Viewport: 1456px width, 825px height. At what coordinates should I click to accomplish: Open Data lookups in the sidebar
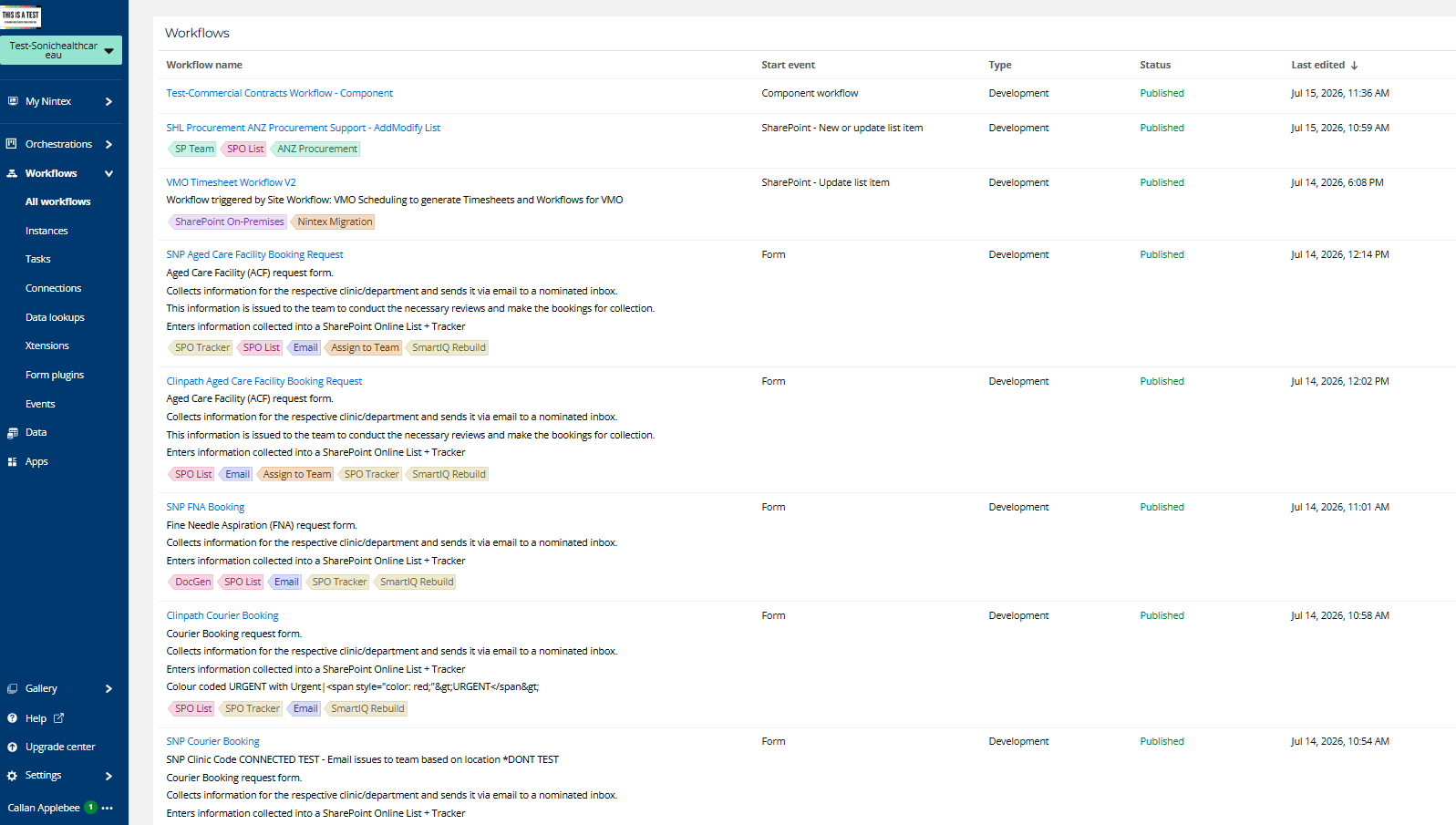point(55,318)
